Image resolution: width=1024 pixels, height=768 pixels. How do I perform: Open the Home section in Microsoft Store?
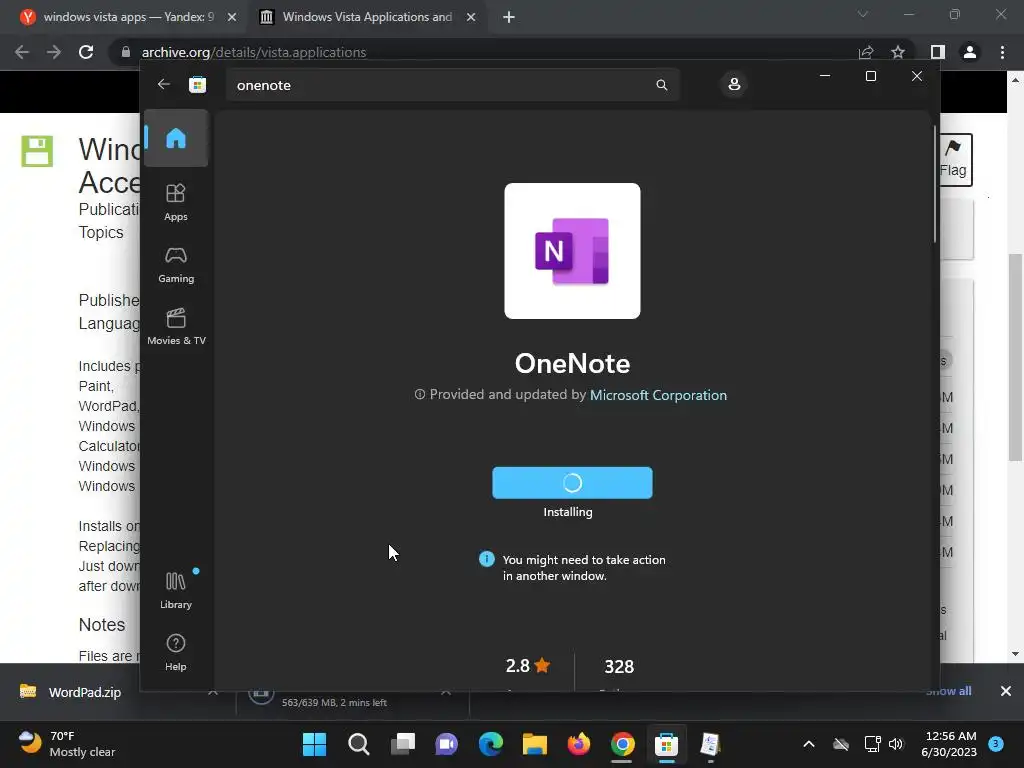[176, 138]
